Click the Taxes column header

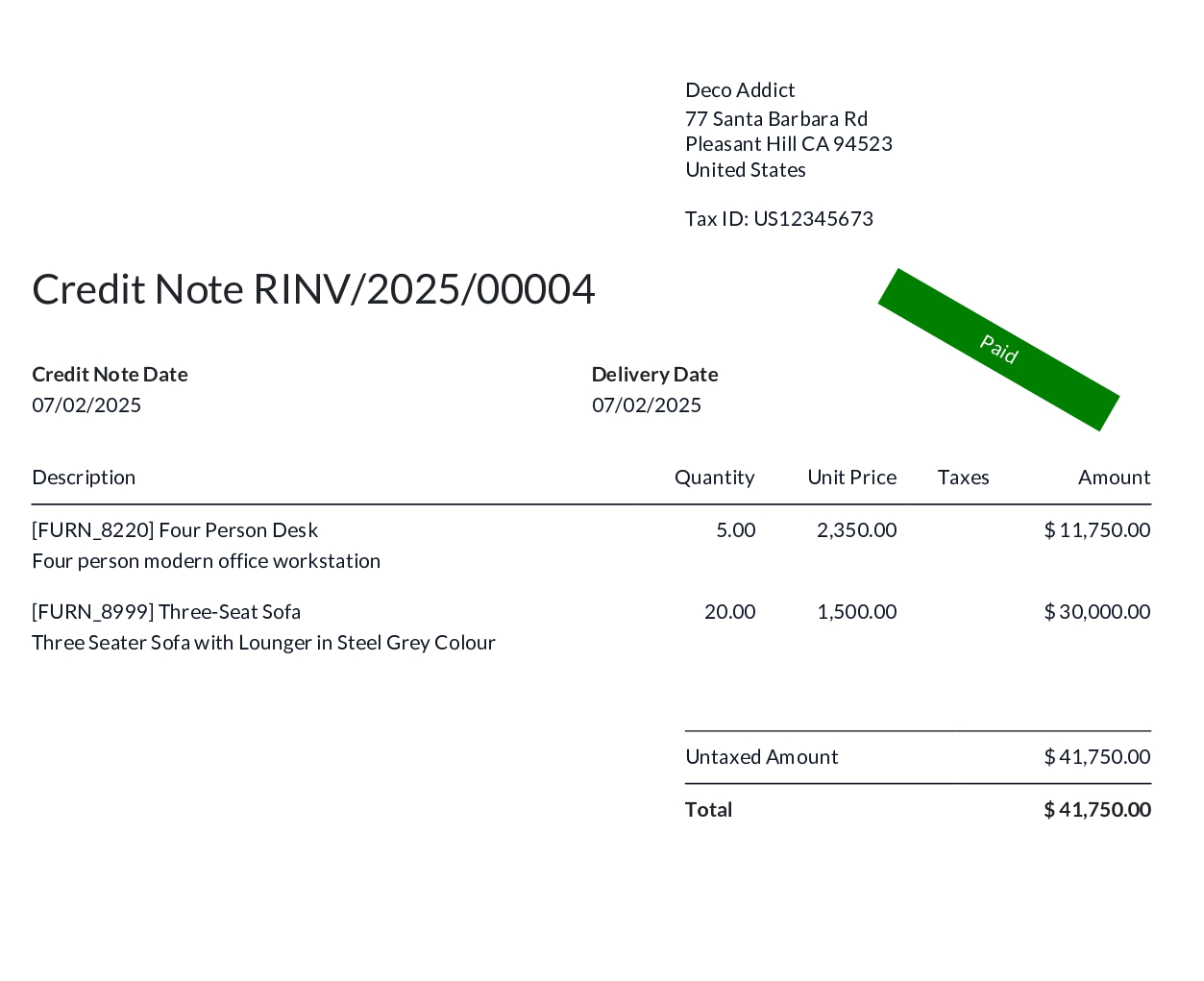(964, 478)
